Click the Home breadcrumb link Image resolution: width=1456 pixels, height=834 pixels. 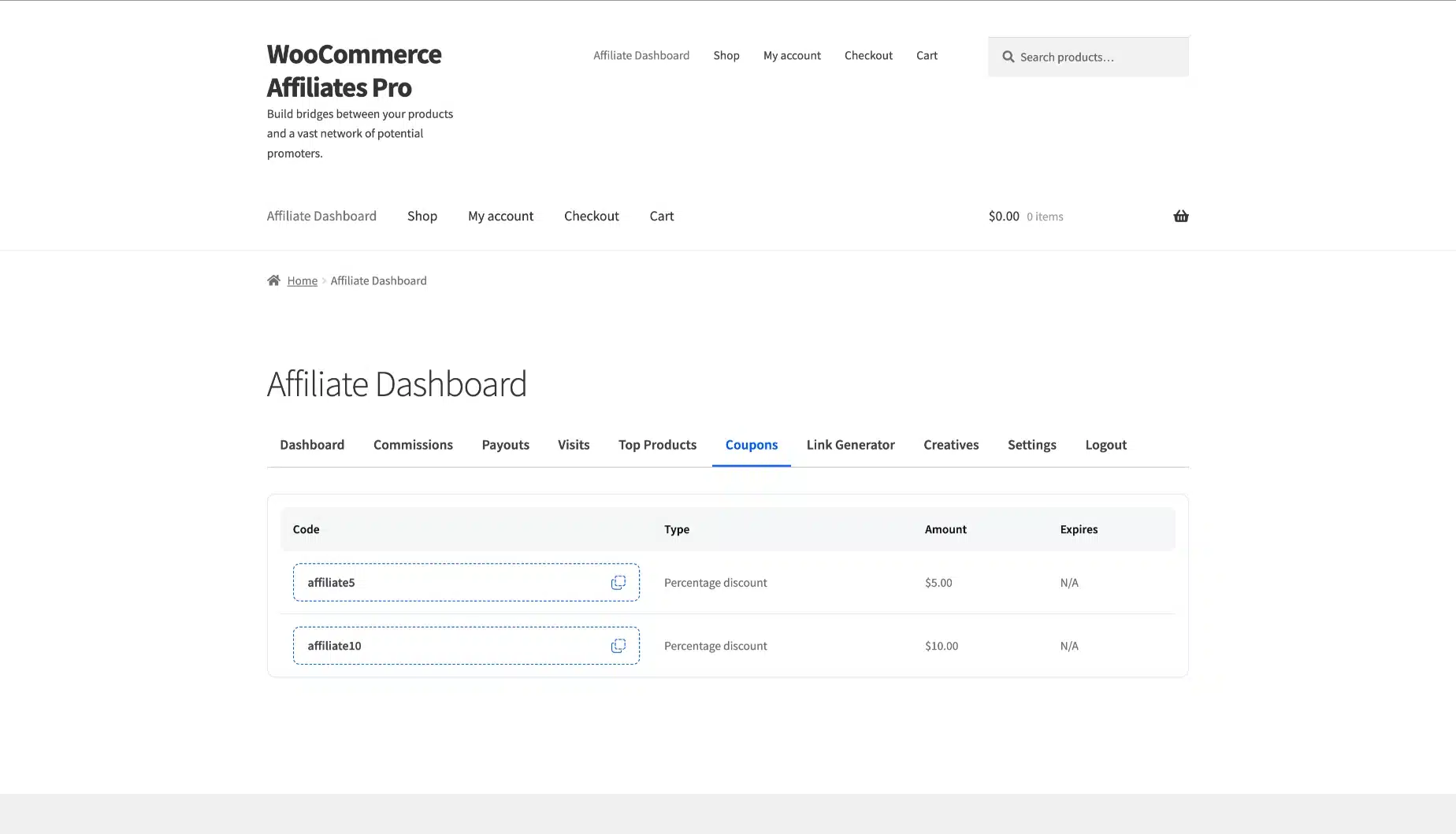(302, 281)
